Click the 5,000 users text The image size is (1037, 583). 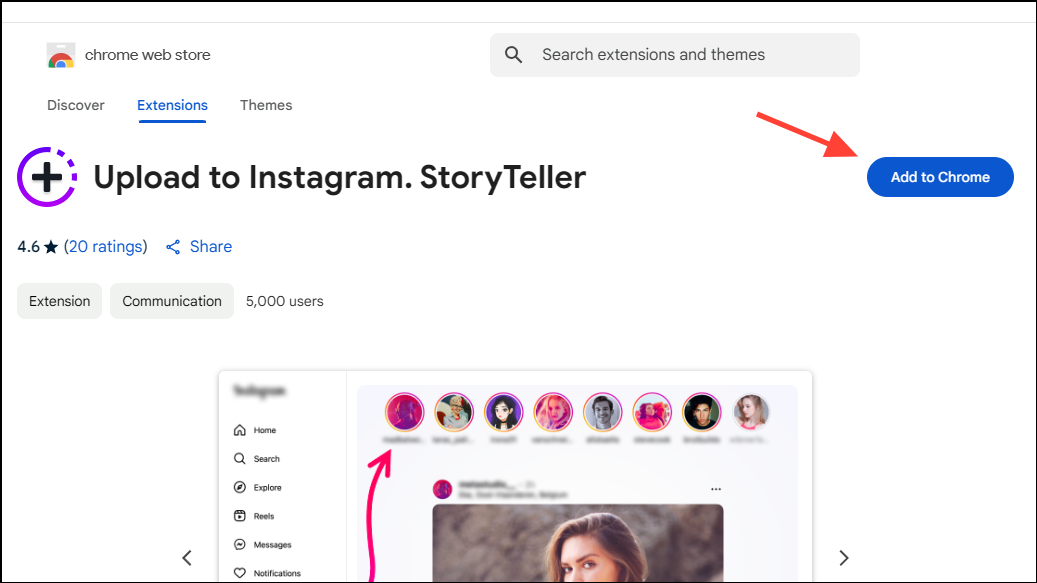[x=284, y=301]
